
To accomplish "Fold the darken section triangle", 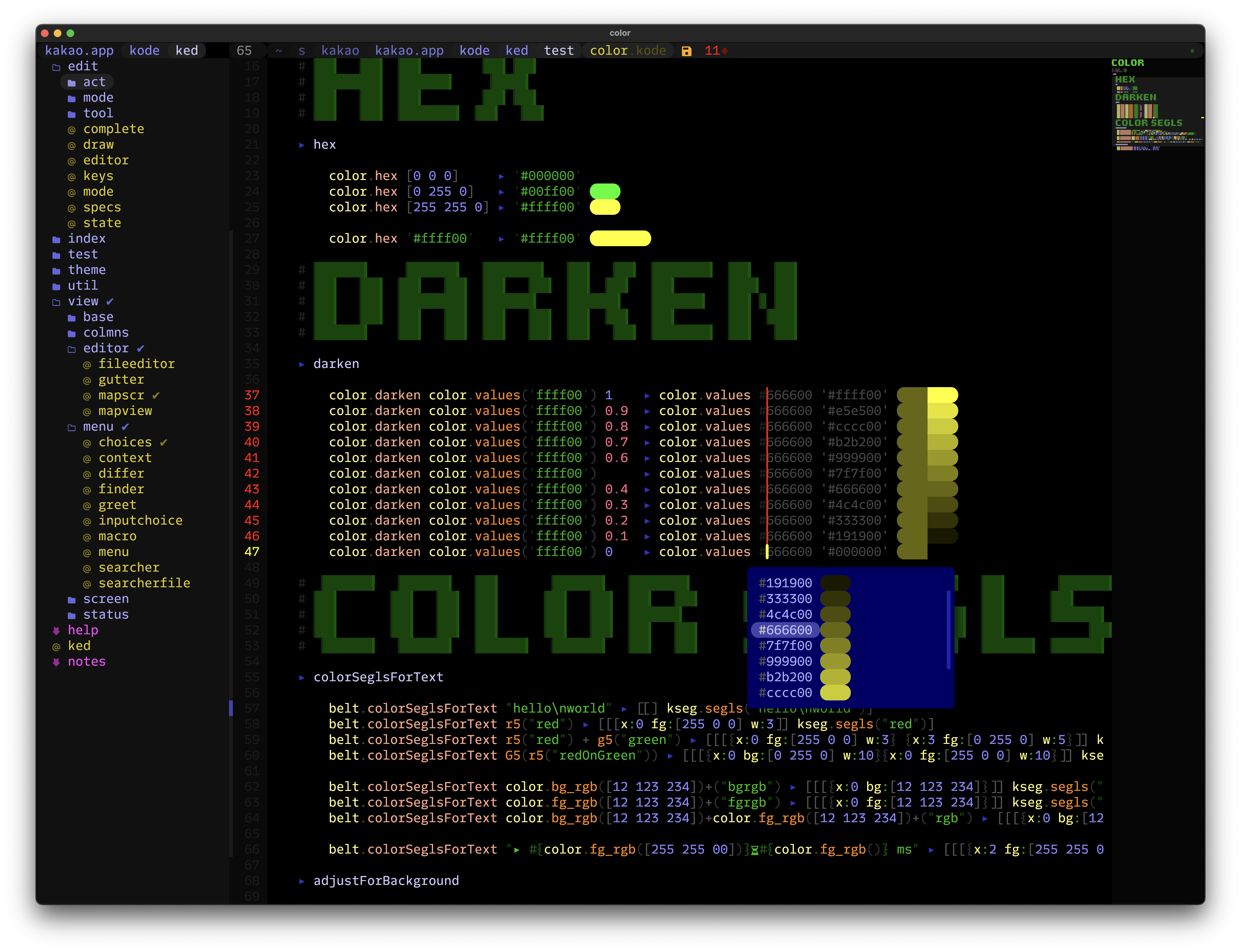I will tap(302, 364).
